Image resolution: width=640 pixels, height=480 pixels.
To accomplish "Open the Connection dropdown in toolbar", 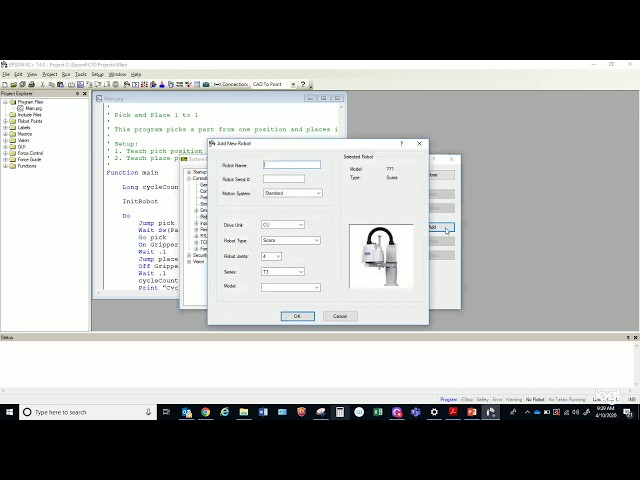I will tap(293, 84).
